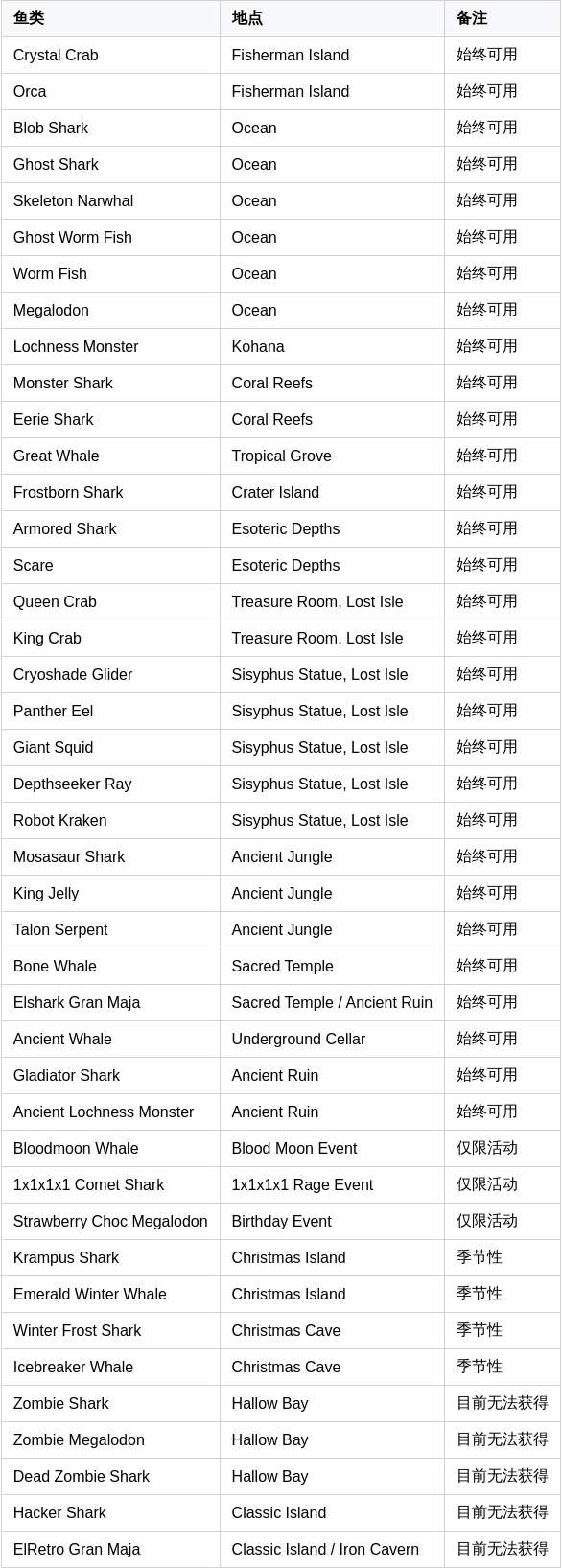This screenshot has width=562, height=1568.
Task: Click 目前无法获得 note for Zombie Megalodon
Action: pos(503,1440)
